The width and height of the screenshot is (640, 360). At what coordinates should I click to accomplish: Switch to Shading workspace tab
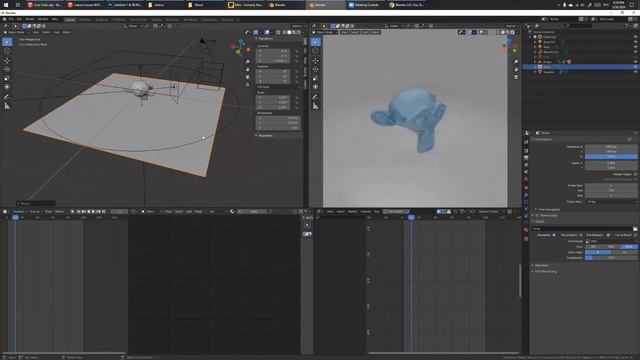pyautogui.click(x=156, y=20)
